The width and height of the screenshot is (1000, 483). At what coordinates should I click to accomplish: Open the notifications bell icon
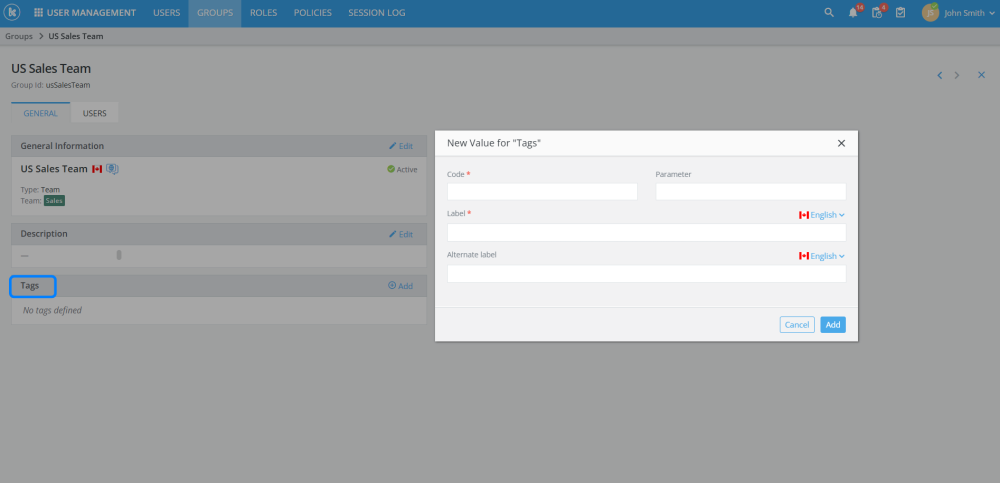coord(853,13)
